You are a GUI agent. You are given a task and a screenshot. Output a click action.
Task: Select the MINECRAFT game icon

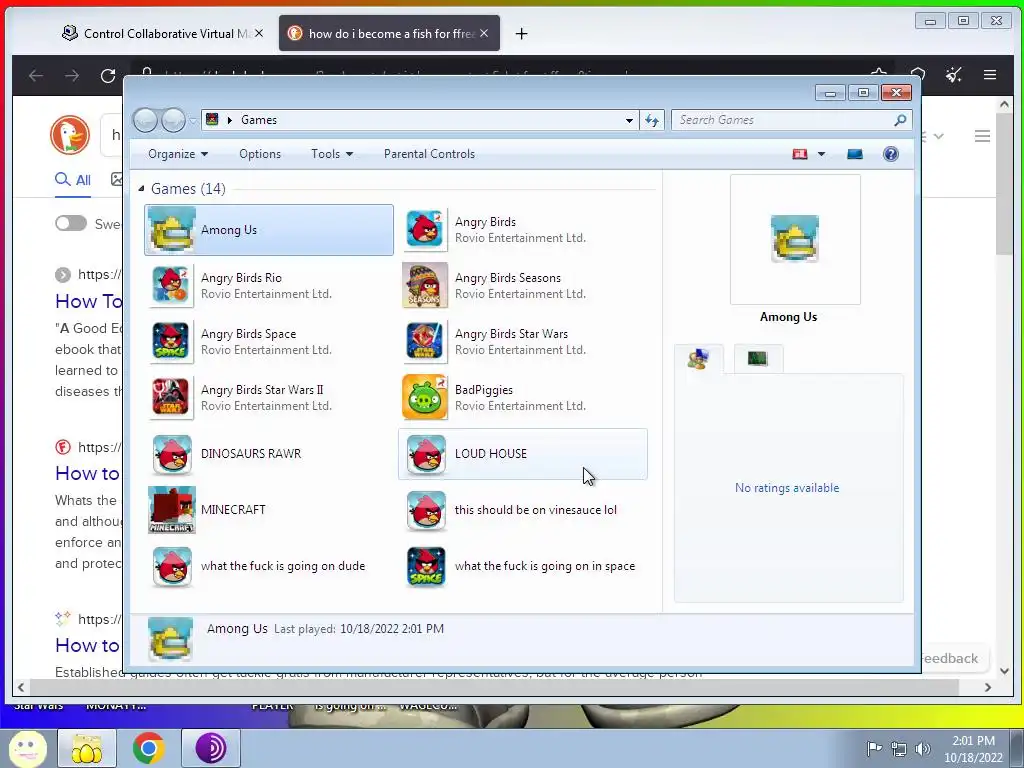coord(172,510)
